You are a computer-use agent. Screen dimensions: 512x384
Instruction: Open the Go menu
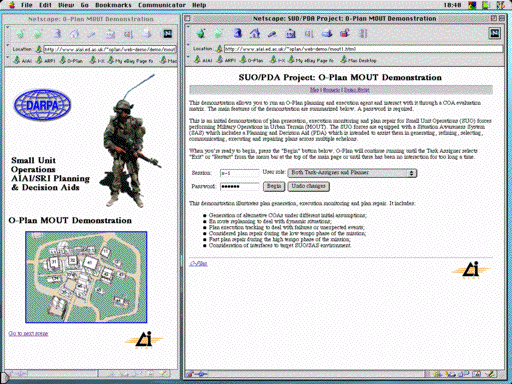85,5
